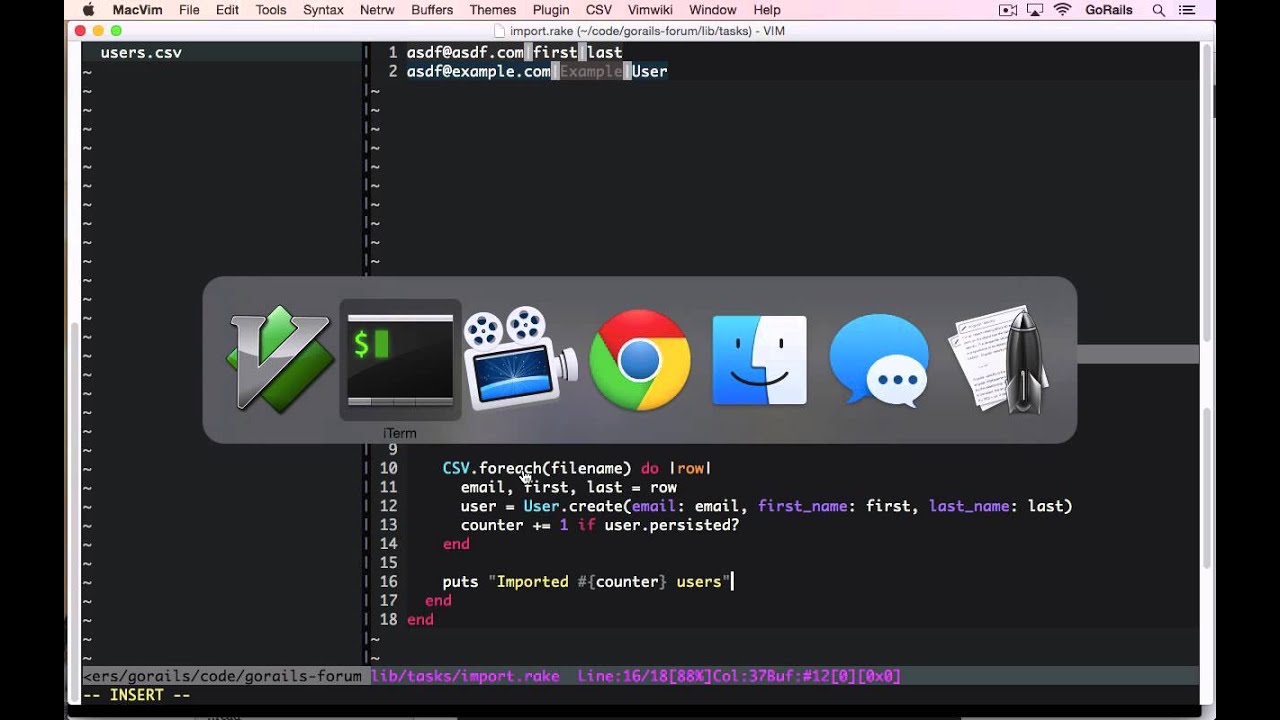Open the Syntax menu
1280x720 pixels.
pyautogui.click(x=323, y=10)
